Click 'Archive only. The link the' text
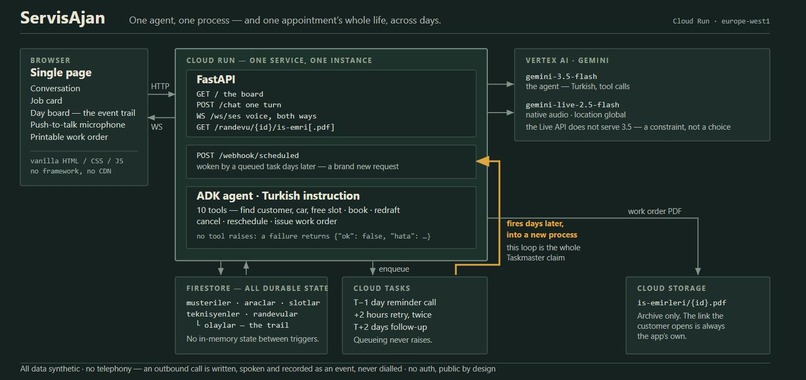The image size is (806, 380). tap(680, 316)
